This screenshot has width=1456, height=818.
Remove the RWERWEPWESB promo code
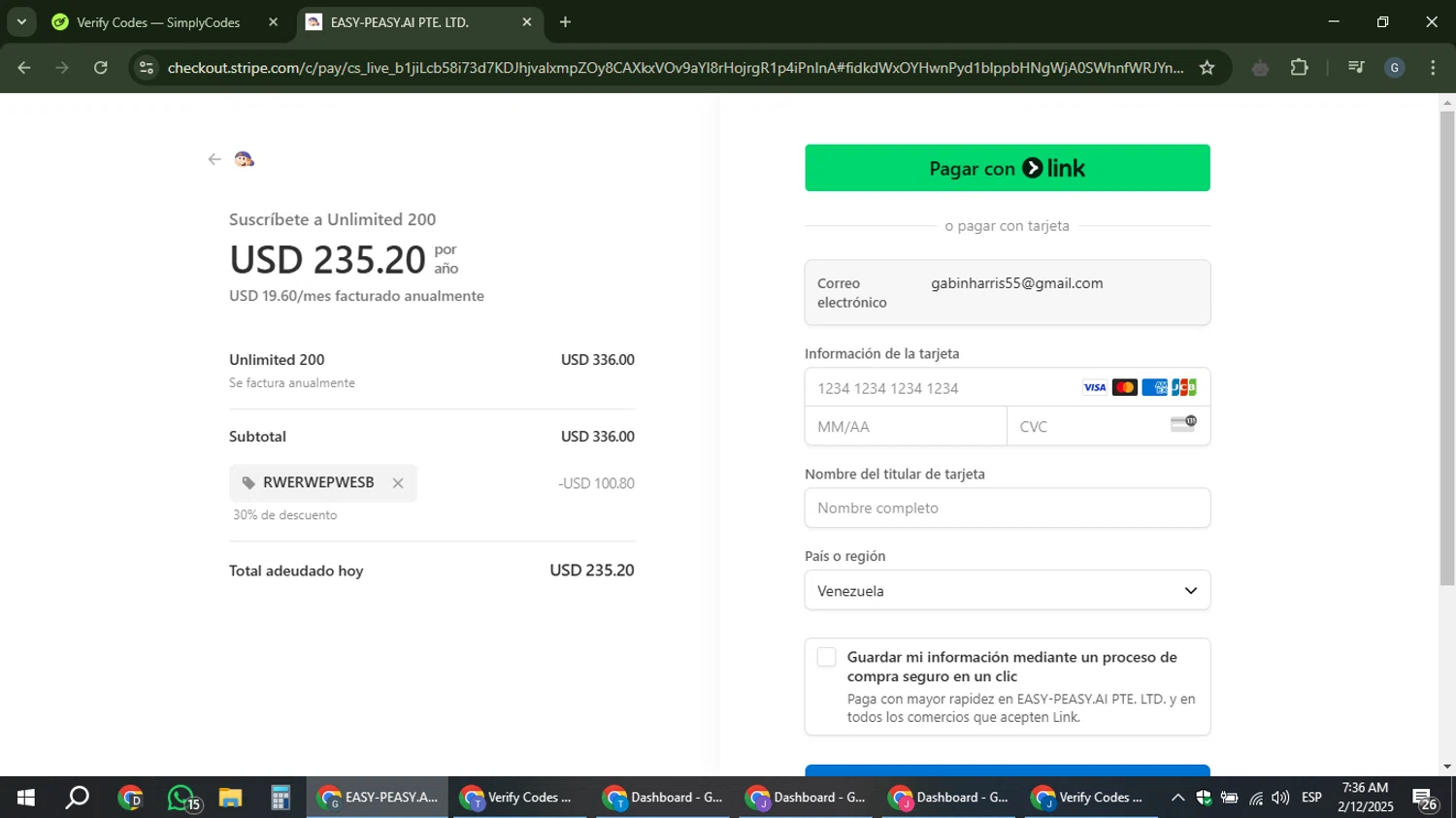pos(398,483)
